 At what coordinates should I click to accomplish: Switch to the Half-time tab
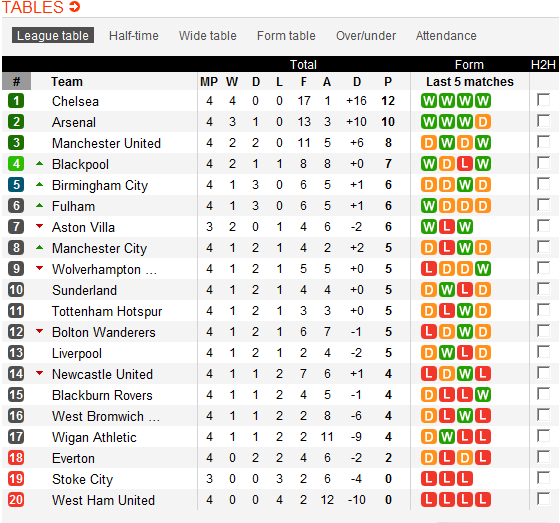pos(134,36)
